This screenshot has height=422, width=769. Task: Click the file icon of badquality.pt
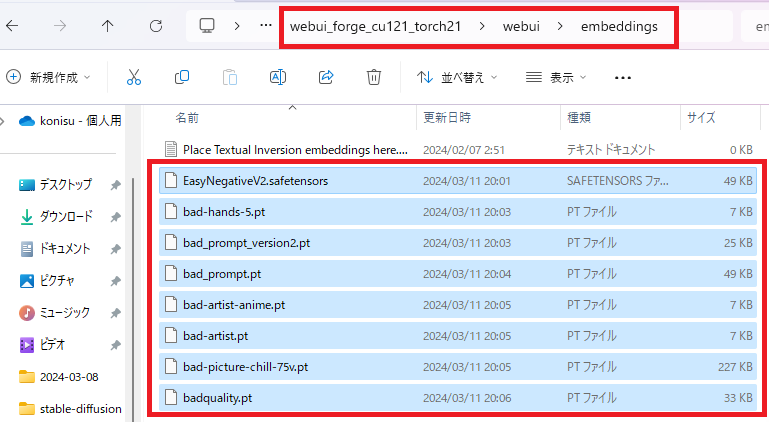coord(171,397)
